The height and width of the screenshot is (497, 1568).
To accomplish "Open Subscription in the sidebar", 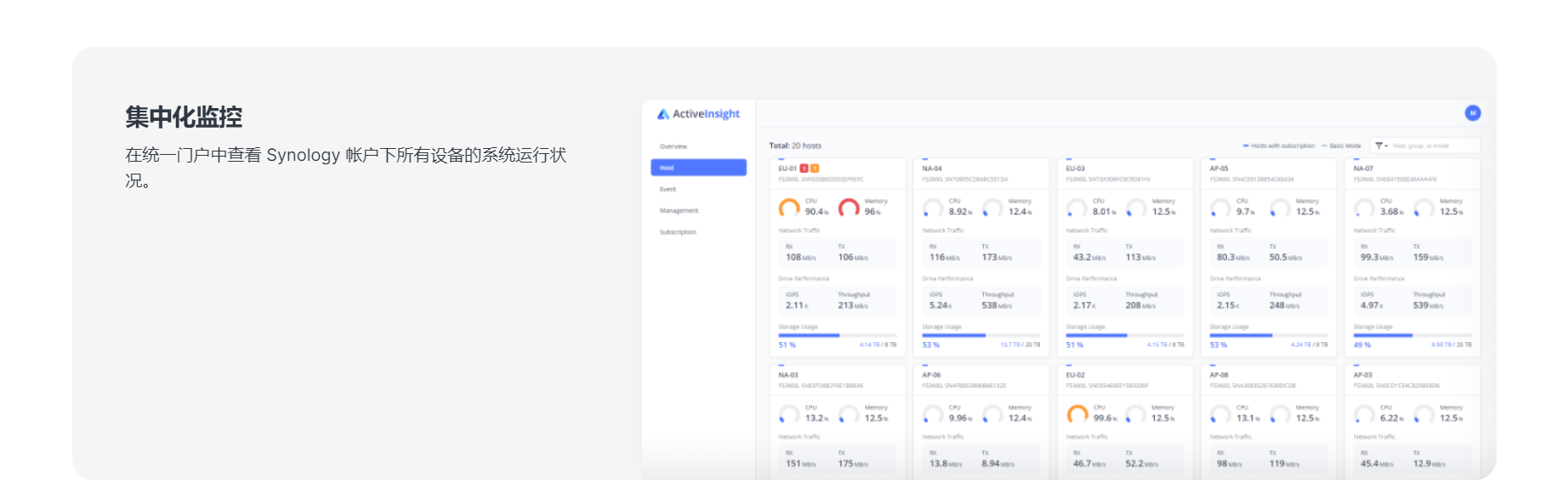I will point(678,231).
